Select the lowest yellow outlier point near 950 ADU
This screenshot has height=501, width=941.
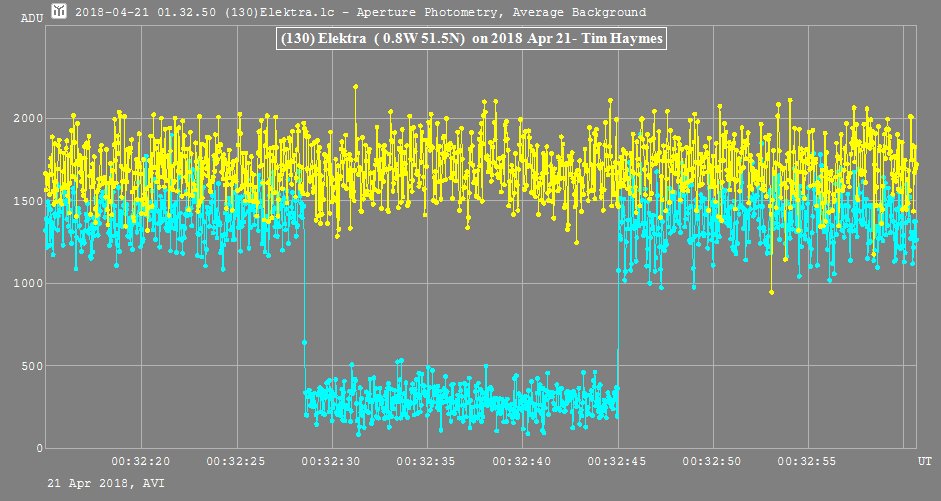[771, 292]
